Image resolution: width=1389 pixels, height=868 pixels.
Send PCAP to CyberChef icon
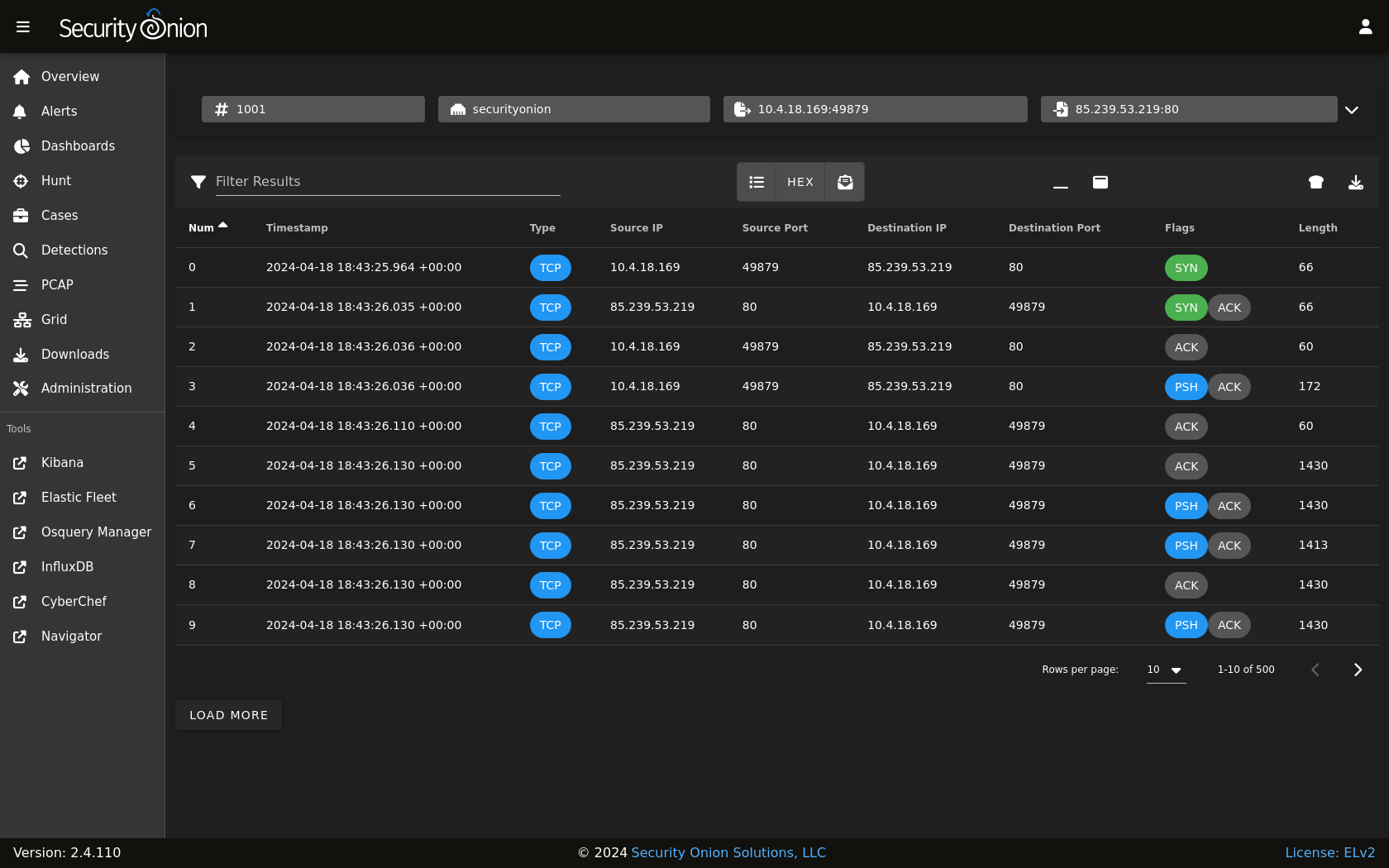pyautogui.click(x=1316, y=182)
